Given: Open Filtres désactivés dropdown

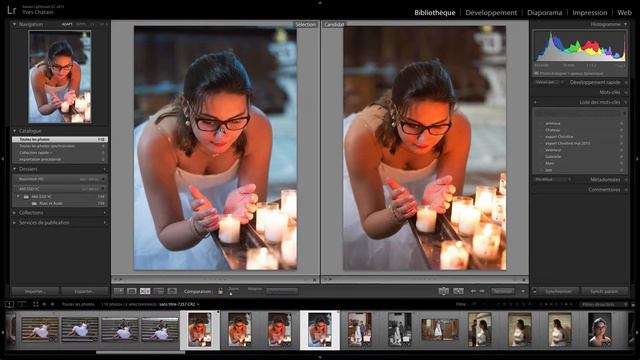Looking at the screenshot, I should click(x=604, y=304).
